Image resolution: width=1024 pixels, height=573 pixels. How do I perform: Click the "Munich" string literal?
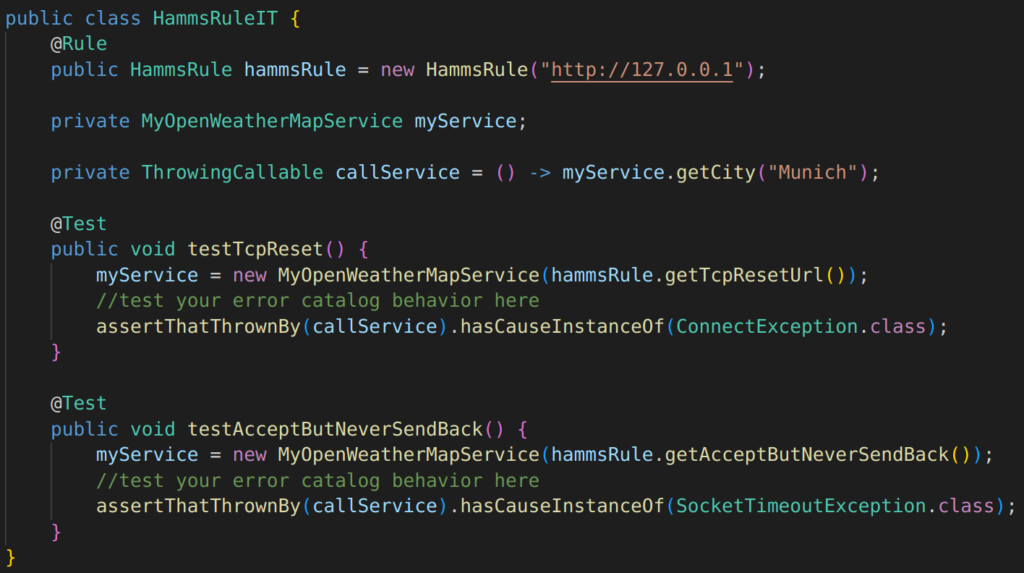pos(812,172)
